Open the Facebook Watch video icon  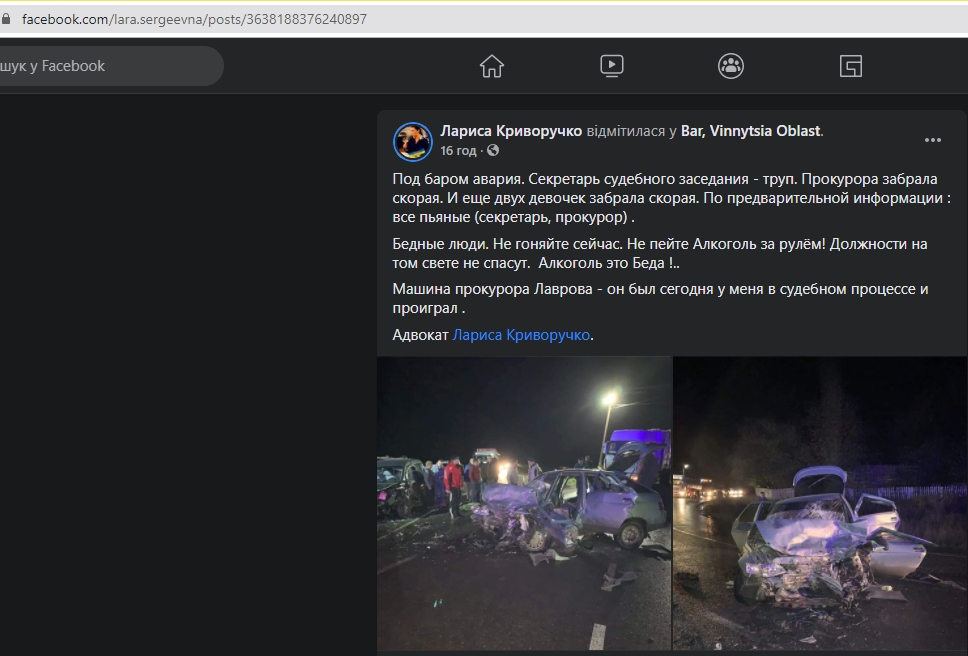pyautogui.click(x=612, y=66)
